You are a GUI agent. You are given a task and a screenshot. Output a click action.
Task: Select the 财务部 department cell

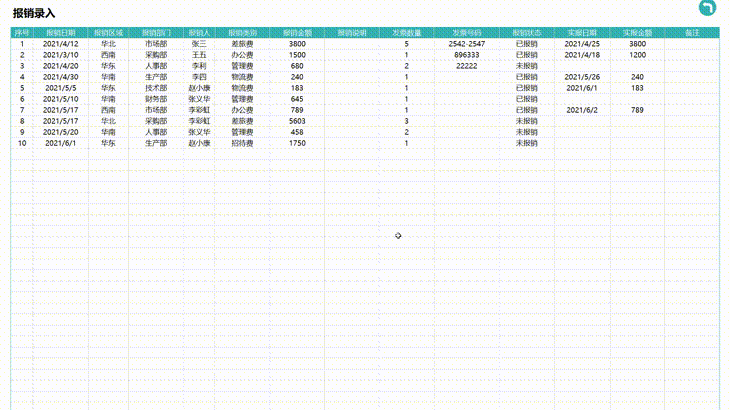(156, 99)
